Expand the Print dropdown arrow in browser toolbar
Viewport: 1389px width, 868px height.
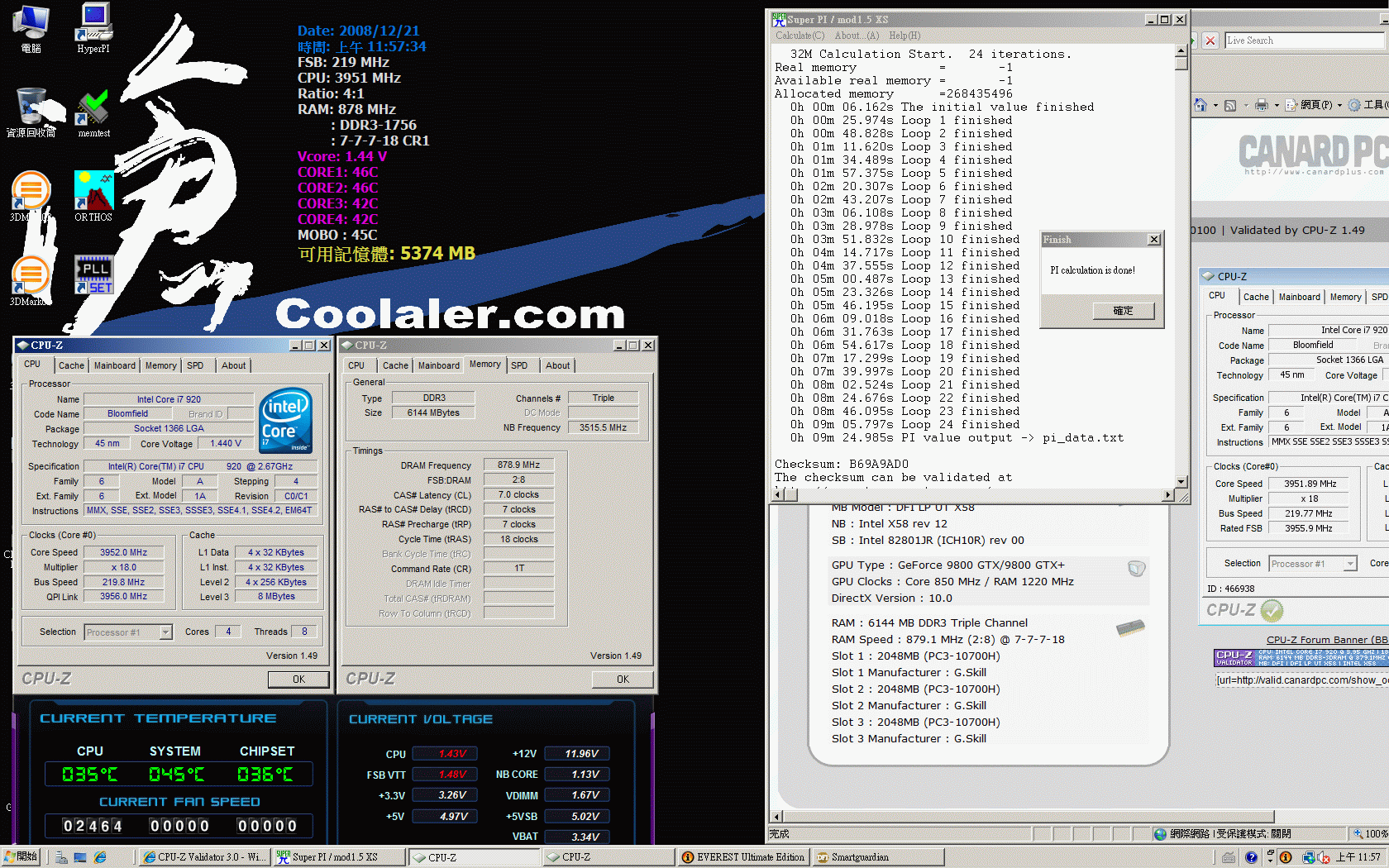point(1277,105)
